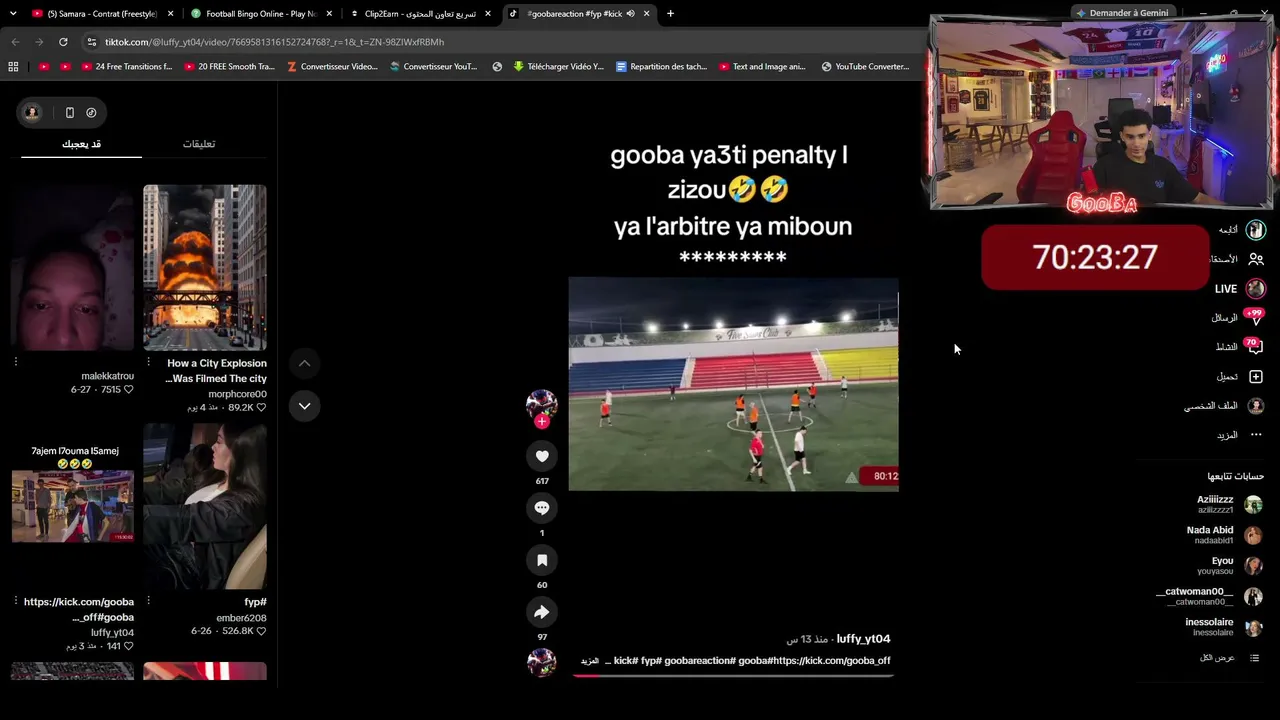This screenshot has height=720, width=1280.
Task: Follow the creator with the red plus badge
Action: pyautogui.click(x=542, y=422)
